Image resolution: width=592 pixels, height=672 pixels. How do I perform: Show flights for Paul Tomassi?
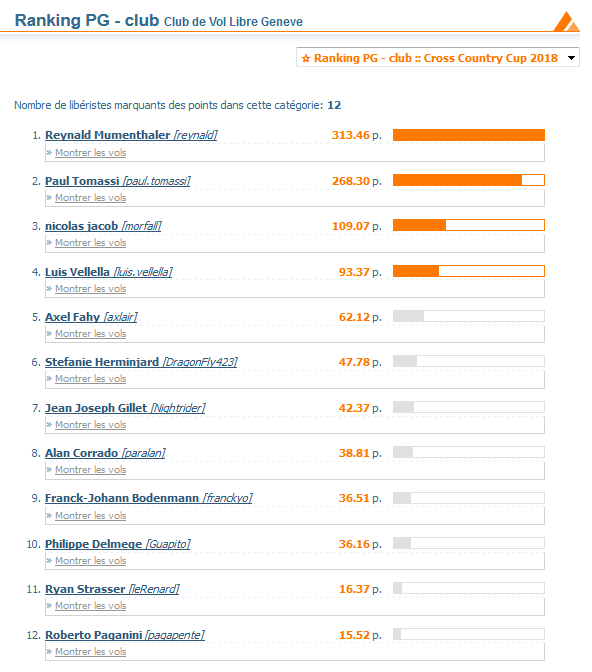(90, 198)
